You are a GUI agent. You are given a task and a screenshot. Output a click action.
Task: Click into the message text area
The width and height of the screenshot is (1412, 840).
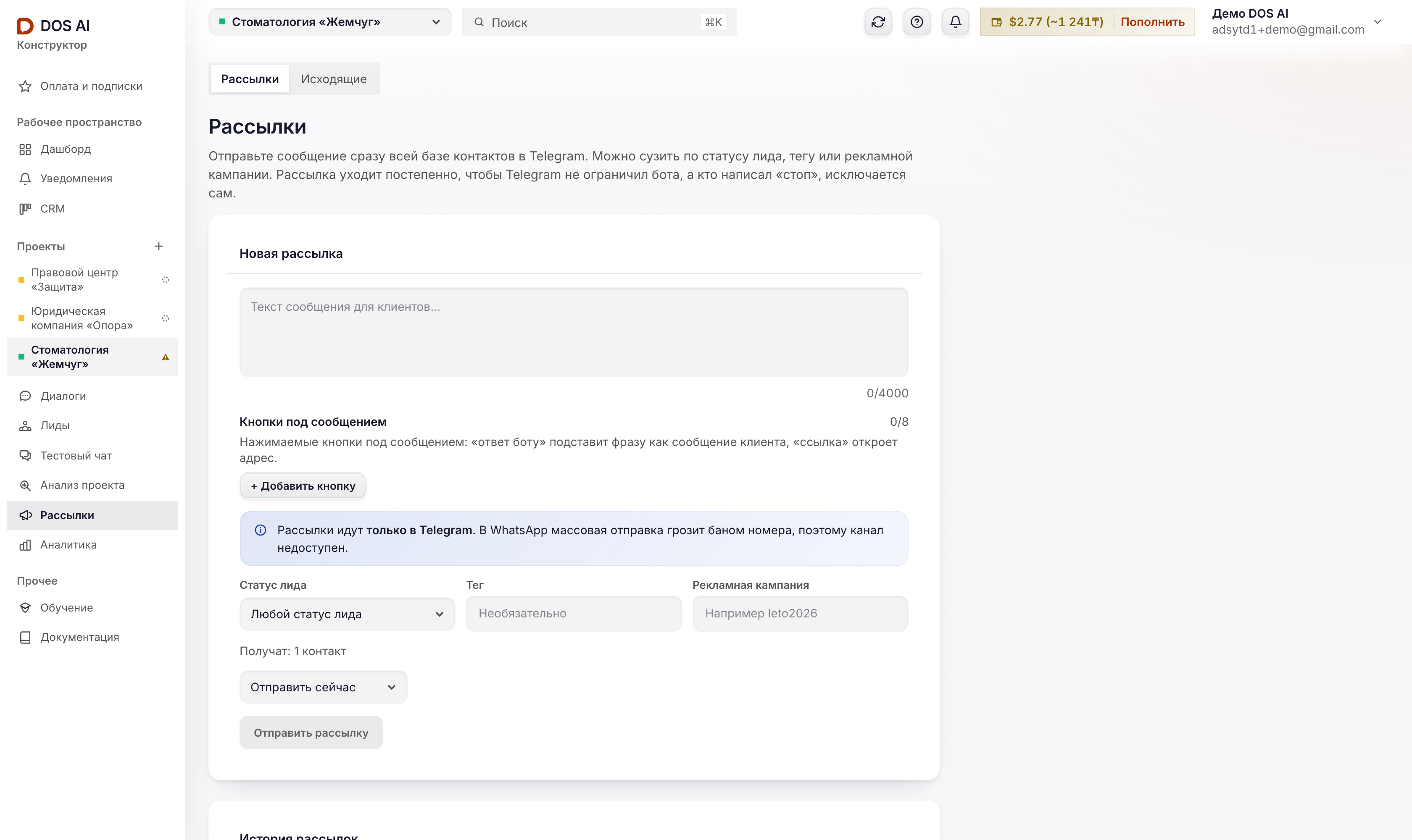click(x=573, y=332)
